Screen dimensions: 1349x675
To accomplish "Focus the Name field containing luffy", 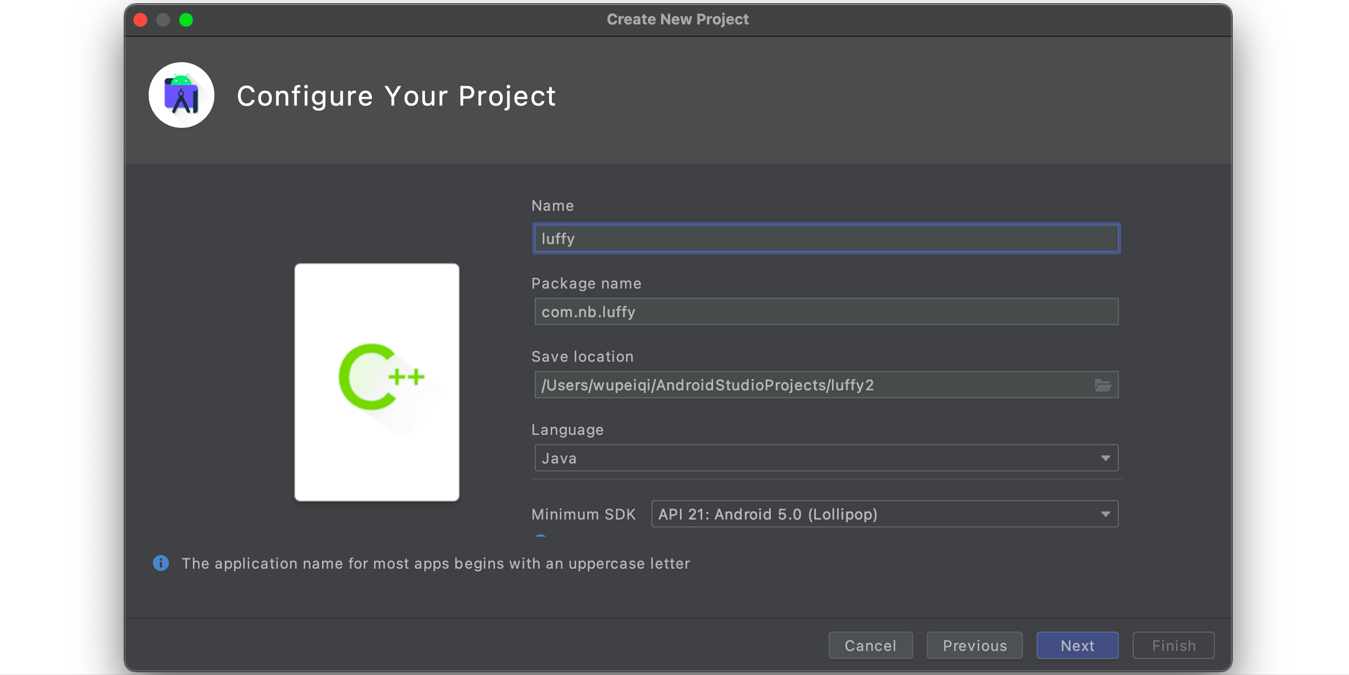I will [825, 239].
